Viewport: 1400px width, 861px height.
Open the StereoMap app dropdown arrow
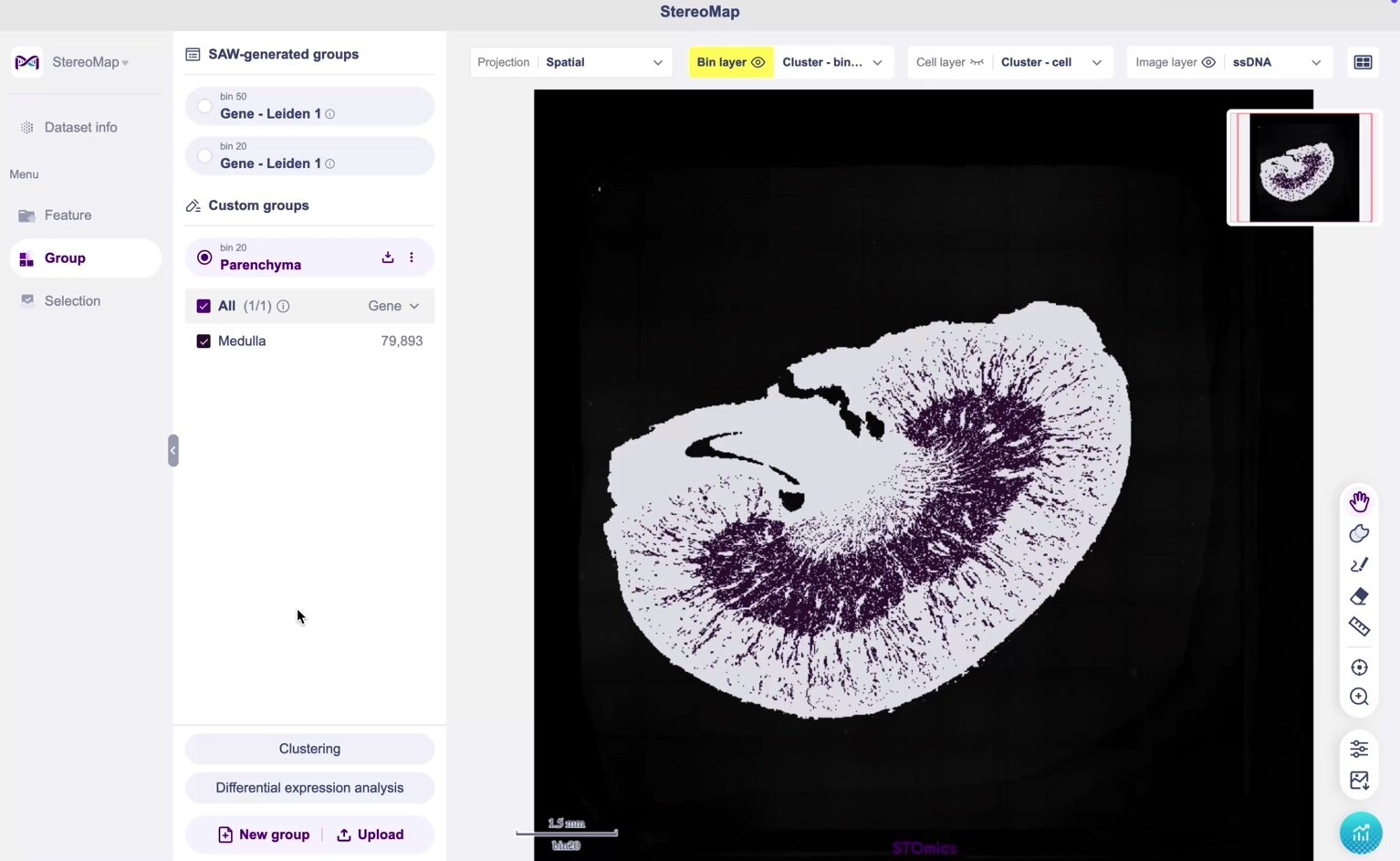[x=125, y=63]
